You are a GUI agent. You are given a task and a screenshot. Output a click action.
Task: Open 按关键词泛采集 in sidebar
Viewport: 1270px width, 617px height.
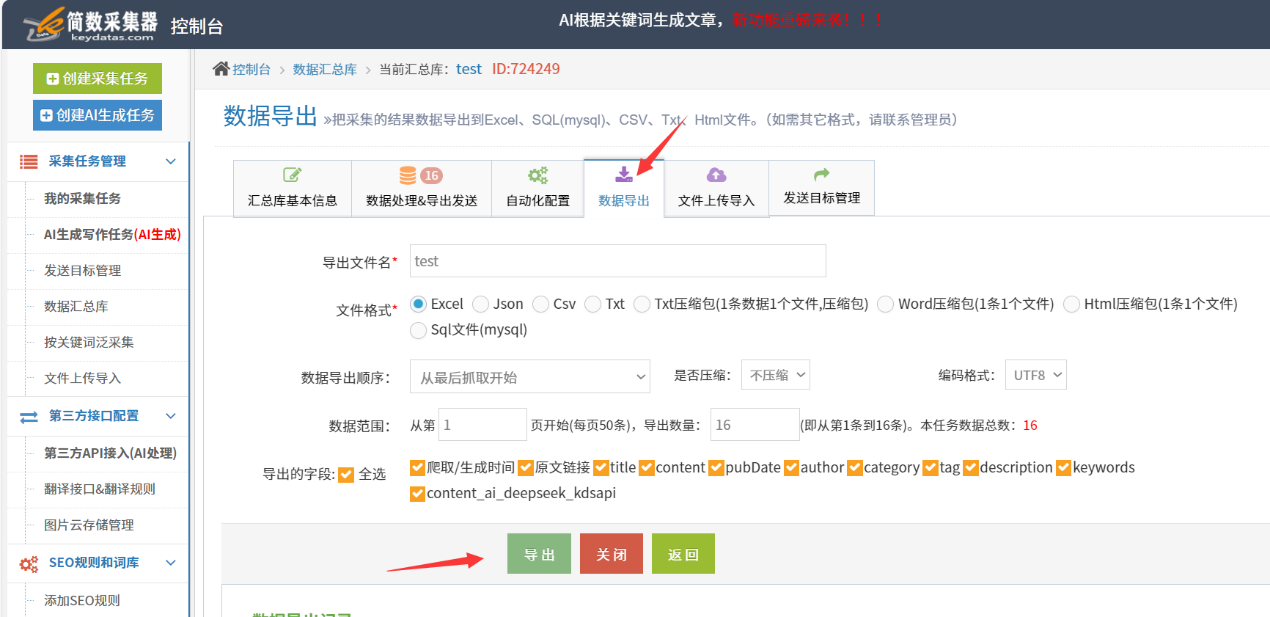point(89,343)
